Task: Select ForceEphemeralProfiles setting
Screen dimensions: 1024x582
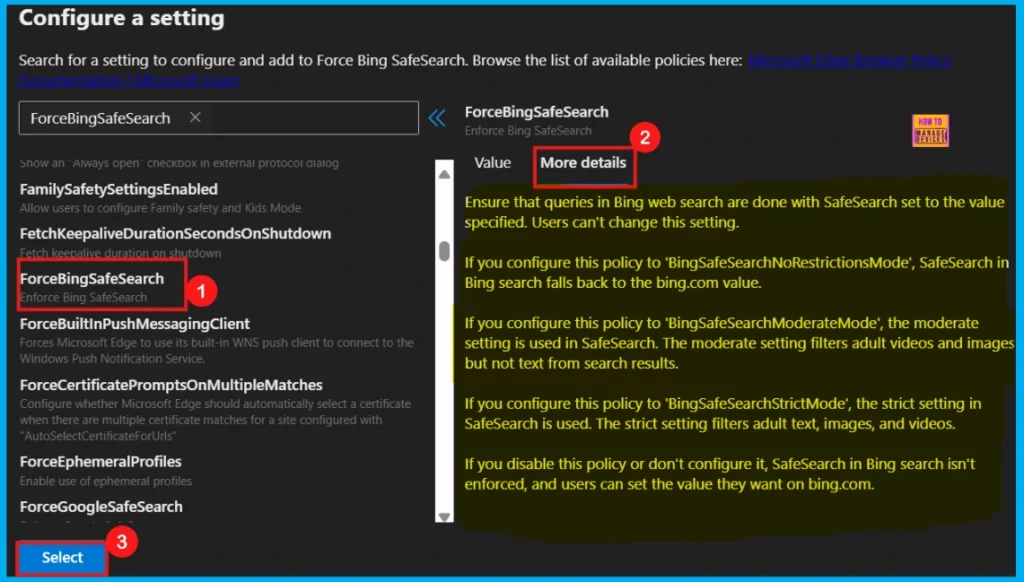Action: (101, 462)
